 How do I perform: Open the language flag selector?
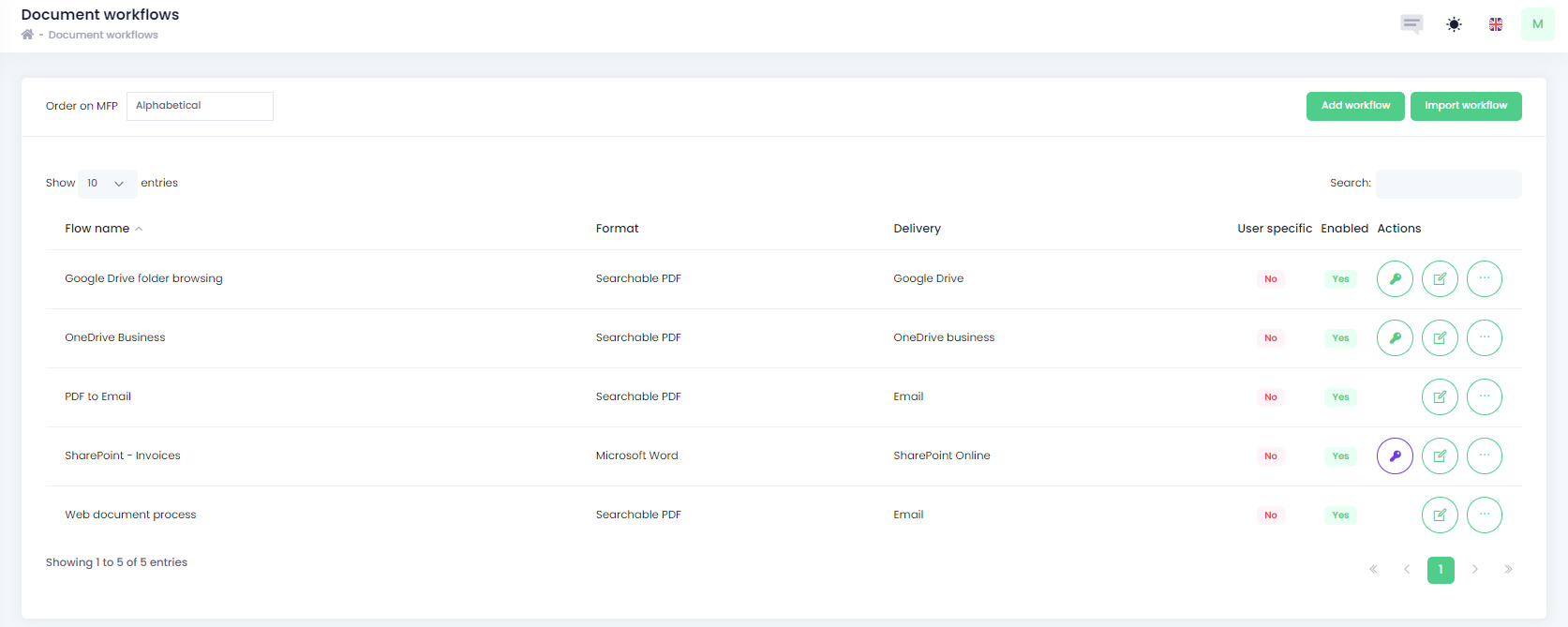(x=1496, y=24)
